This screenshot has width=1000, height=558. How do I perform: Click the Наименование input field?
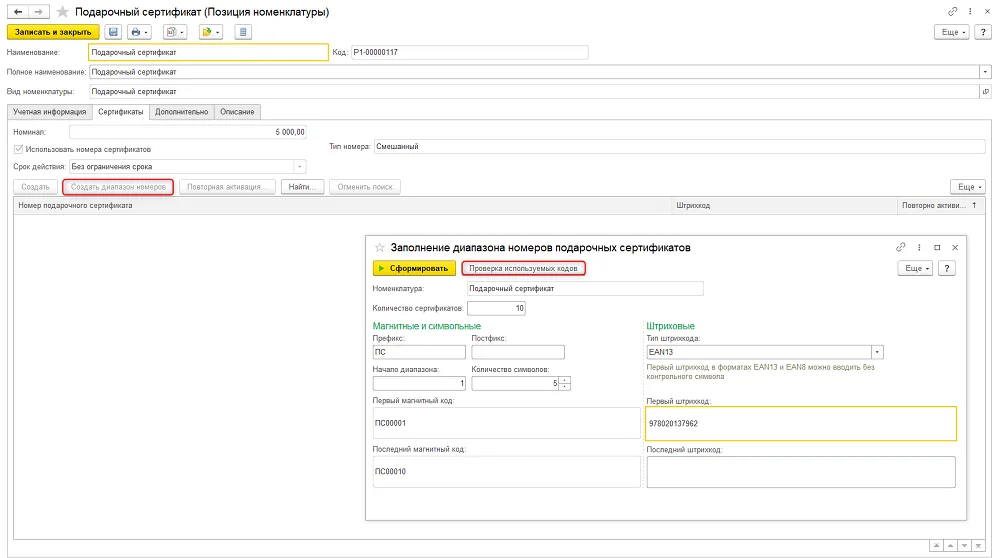tap(209, 52)
